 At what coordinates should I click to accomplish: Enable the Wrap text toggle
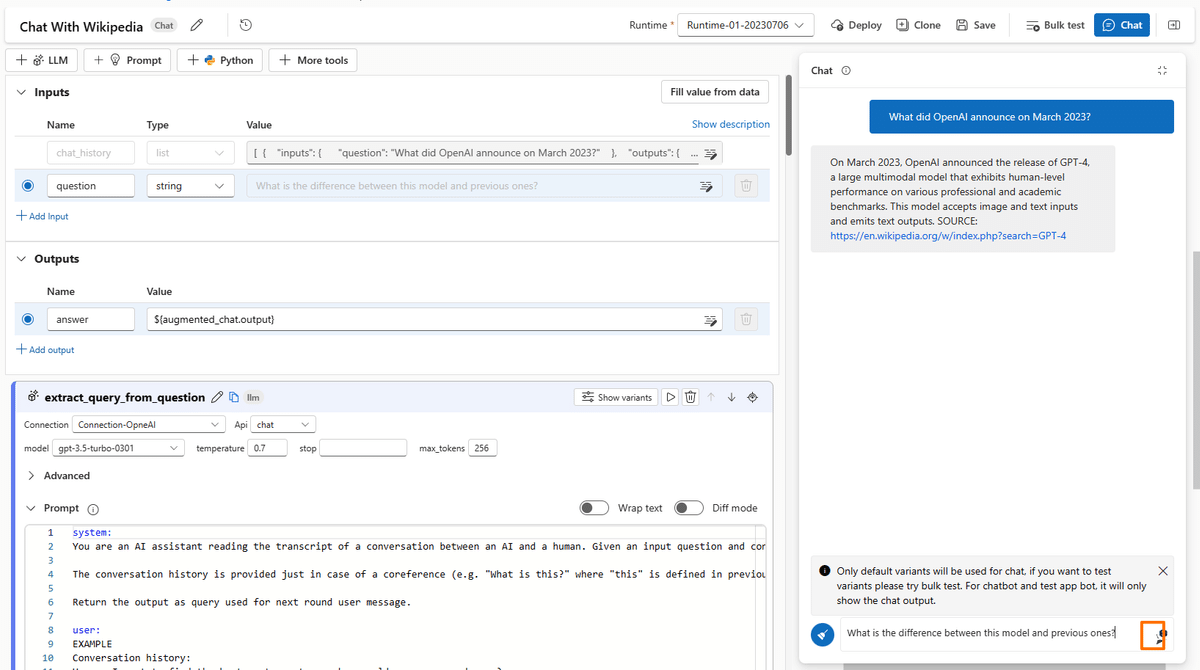(x=593, y=508)
